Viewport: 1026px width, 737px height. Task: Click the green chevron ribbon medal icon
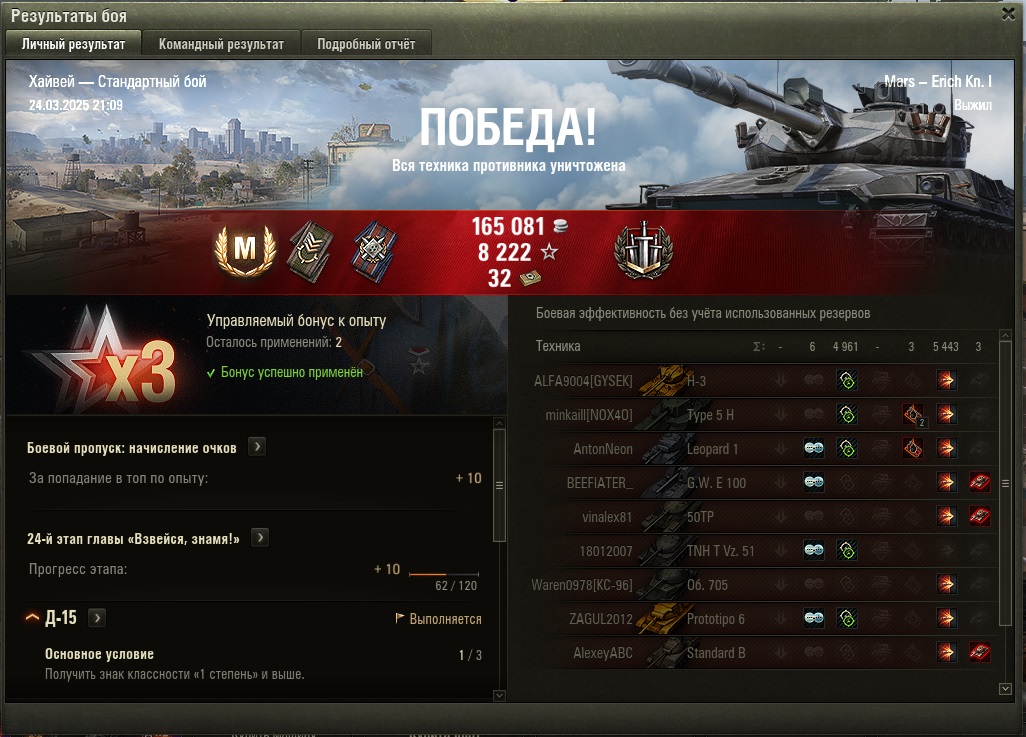pyautogui.click(x=311, y=251)
